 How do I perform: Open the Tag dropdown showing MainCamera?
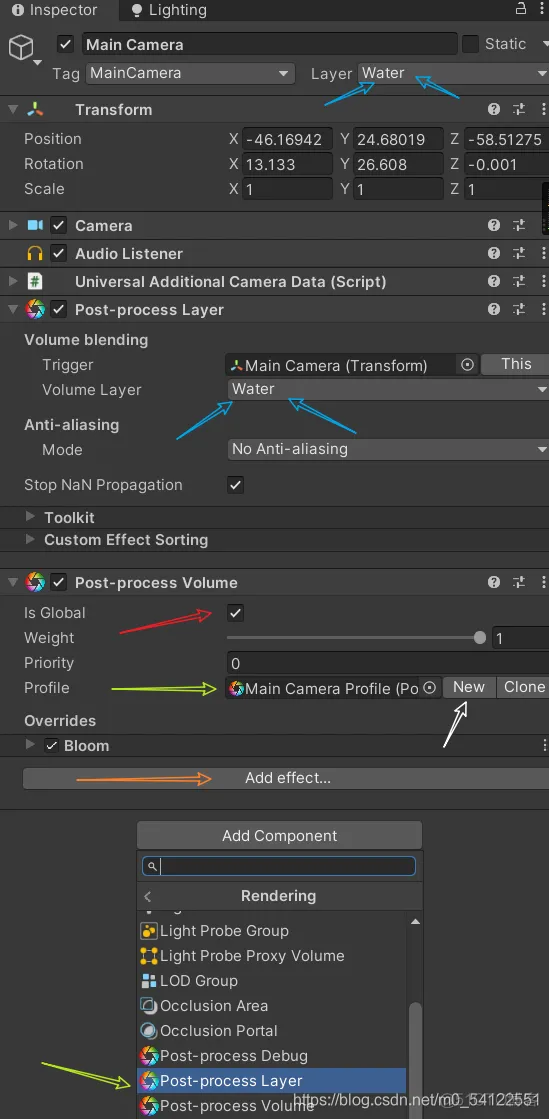point(190,73)
